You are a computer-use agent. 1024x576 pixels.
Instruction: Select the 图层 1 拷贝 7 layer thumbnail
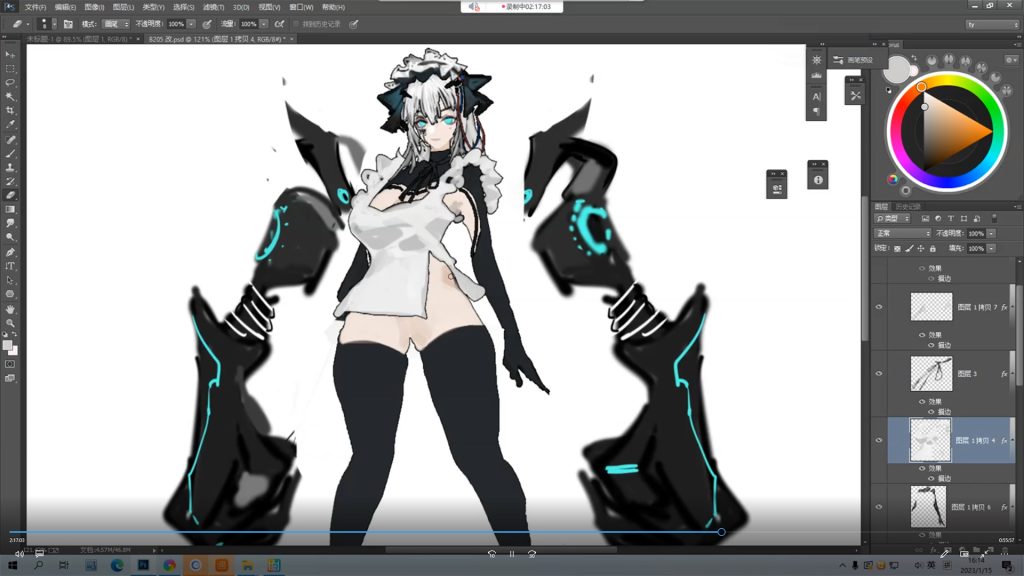tap(931, 307)
